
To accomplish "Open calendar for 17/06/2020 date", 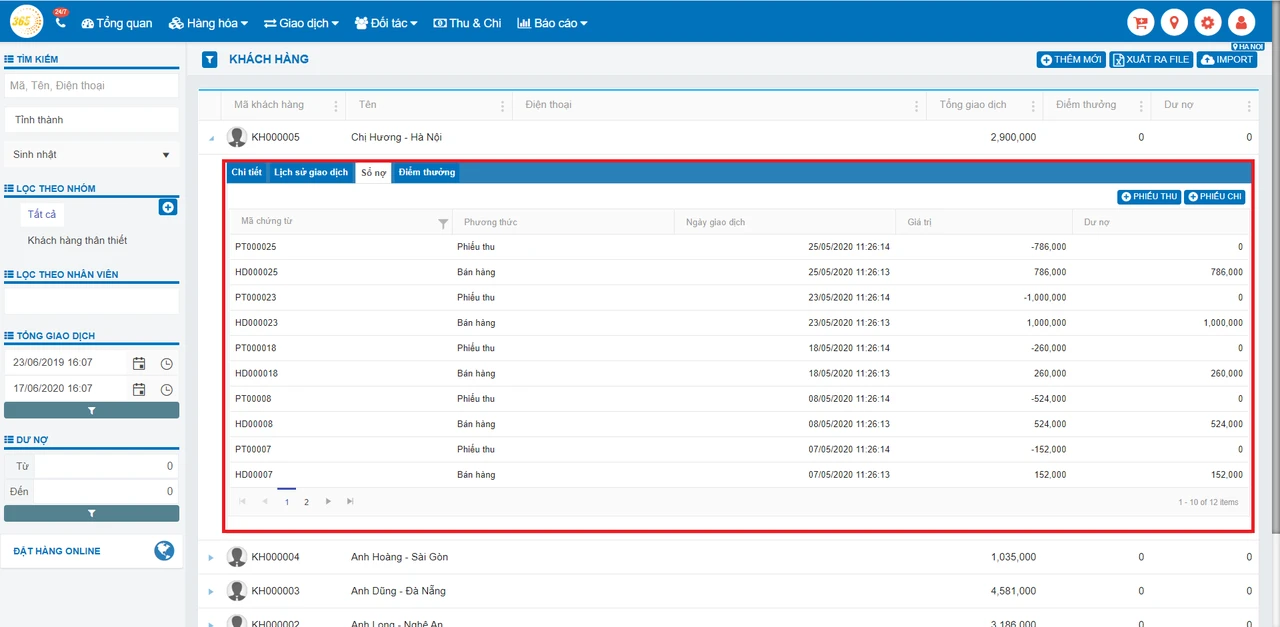I will coord(139,389).
